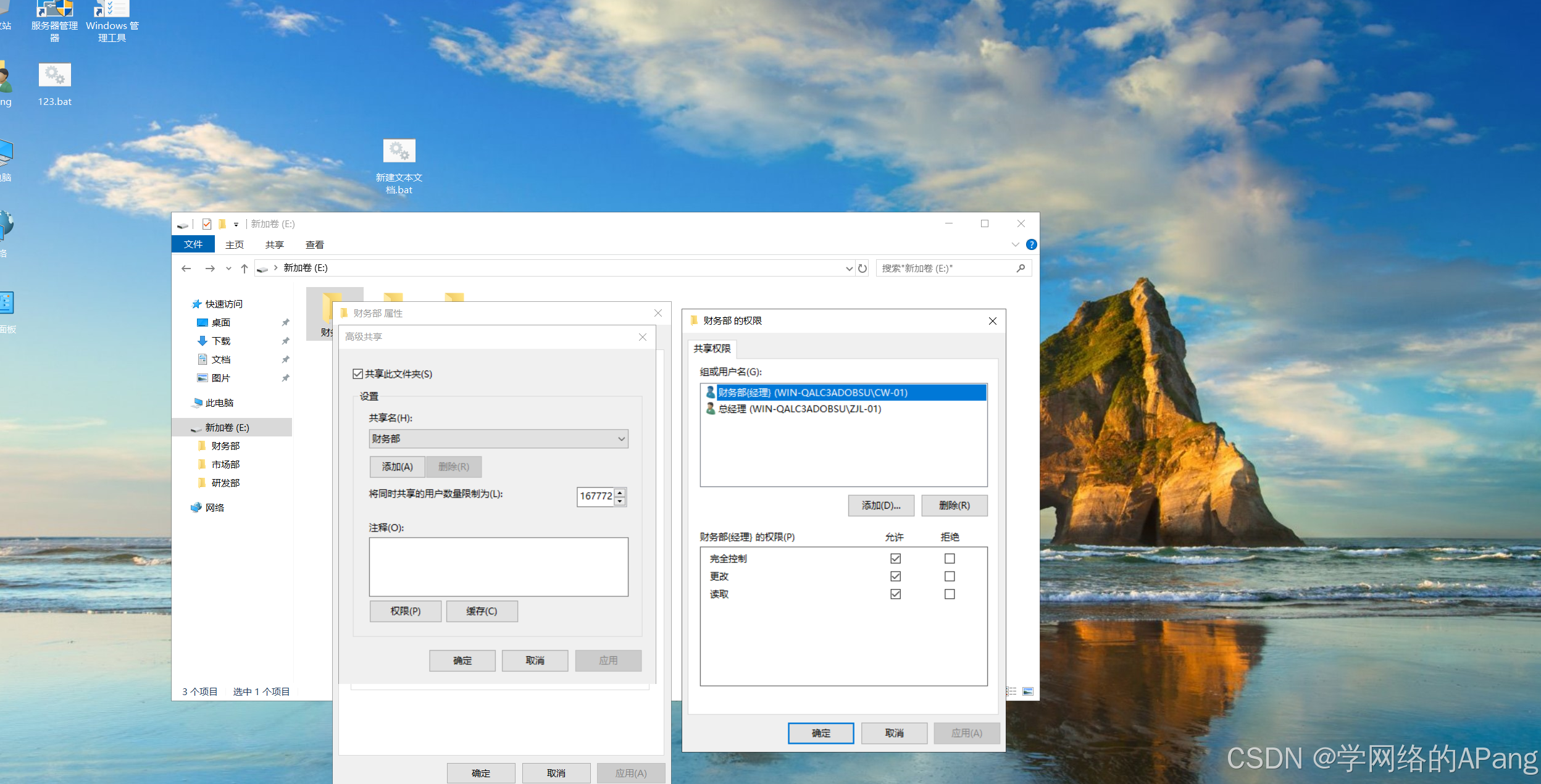This screenshot has height=784, width=1541.
Task: Open the 查看 ribbon tab
Action: pyautogui.click(x=314, y=245)
